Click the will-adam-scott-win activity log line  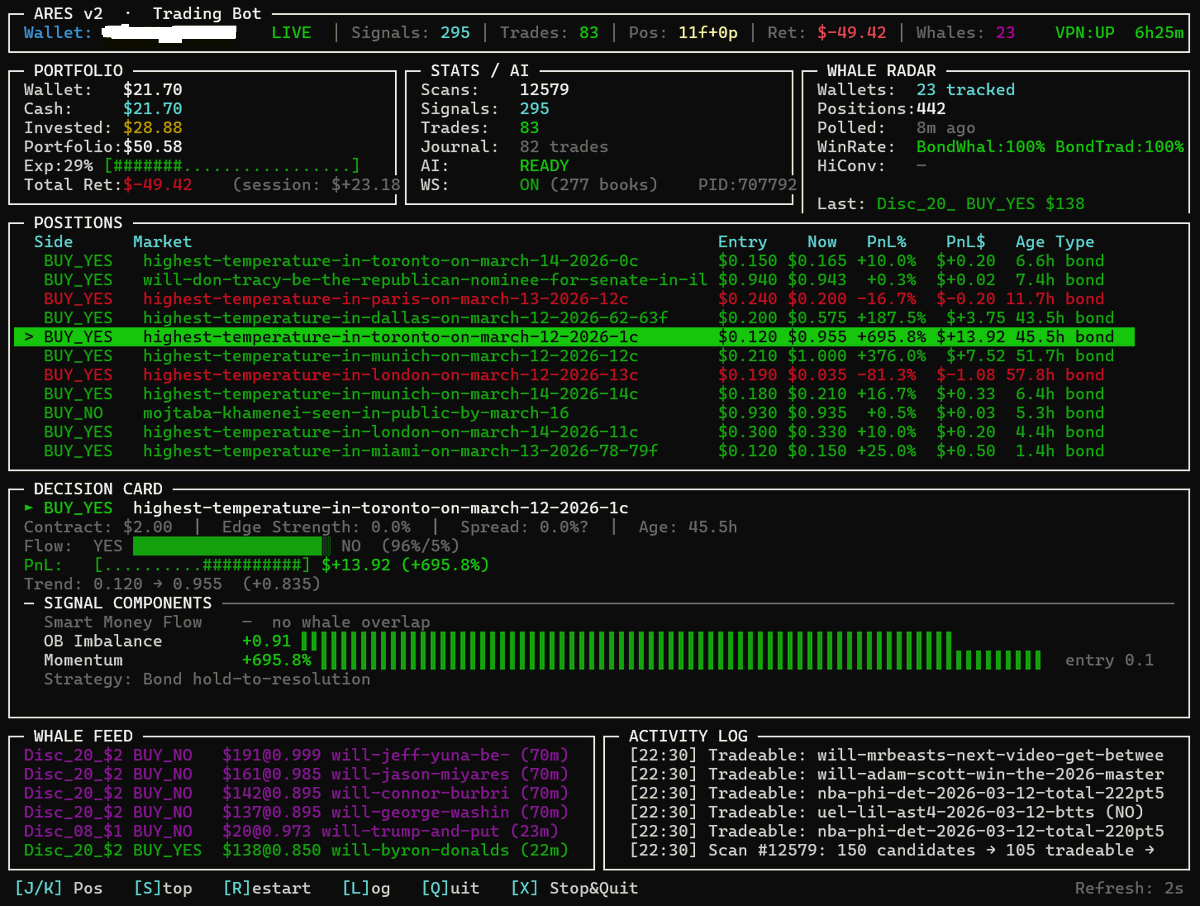[896, 774]
